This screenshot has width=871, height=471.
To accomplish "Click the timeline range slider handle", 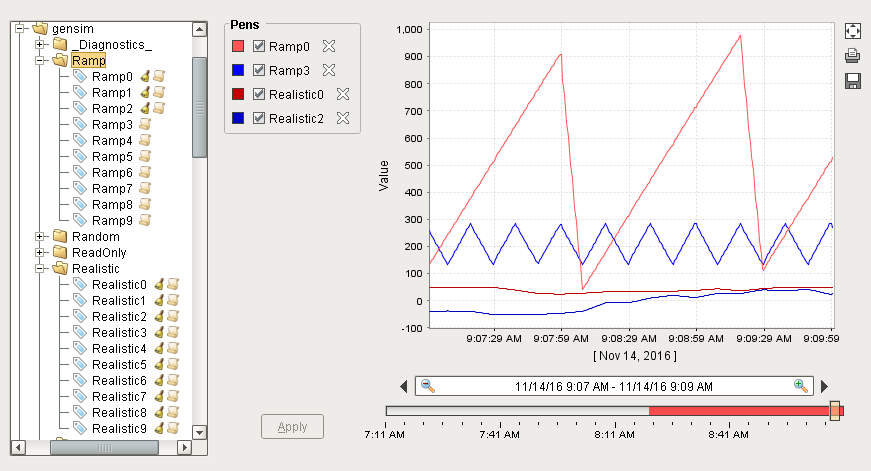I will [x=835, y=410].
